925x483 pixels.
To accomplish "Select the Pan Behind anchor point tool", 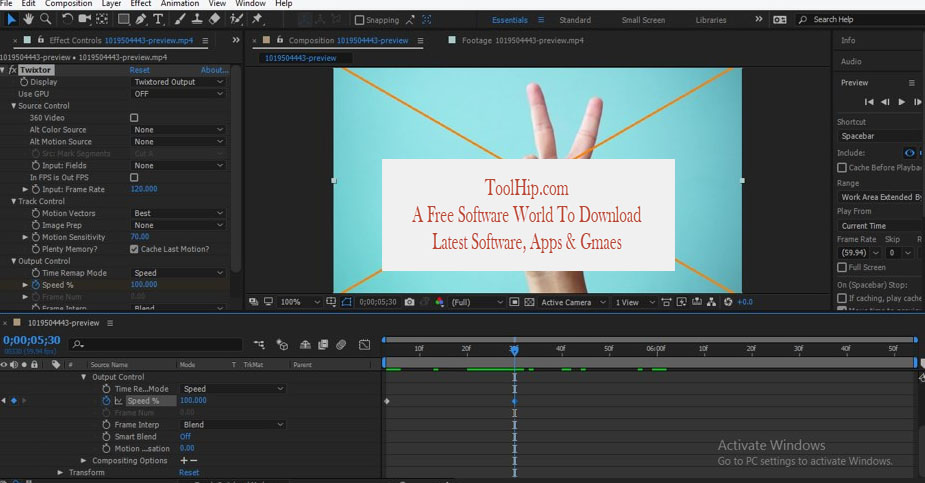I will [102, 19].
